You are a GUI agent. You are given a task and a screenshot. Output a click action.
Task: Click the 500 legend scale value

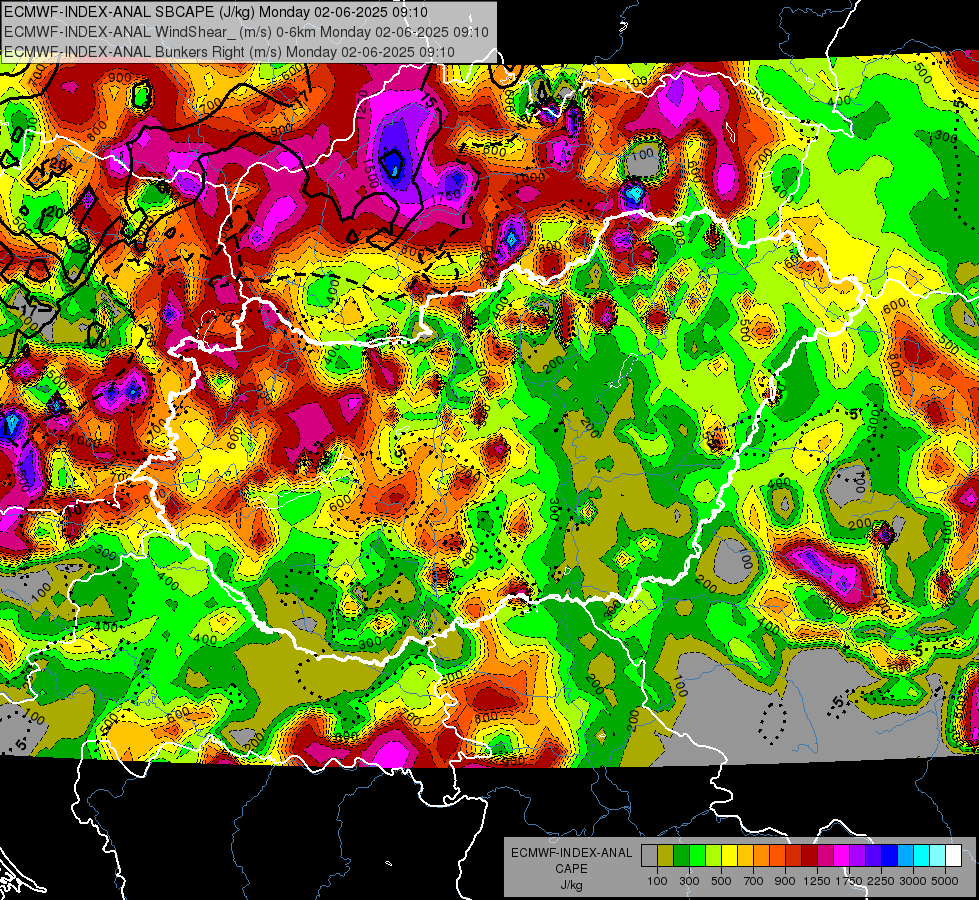(722, 881)
